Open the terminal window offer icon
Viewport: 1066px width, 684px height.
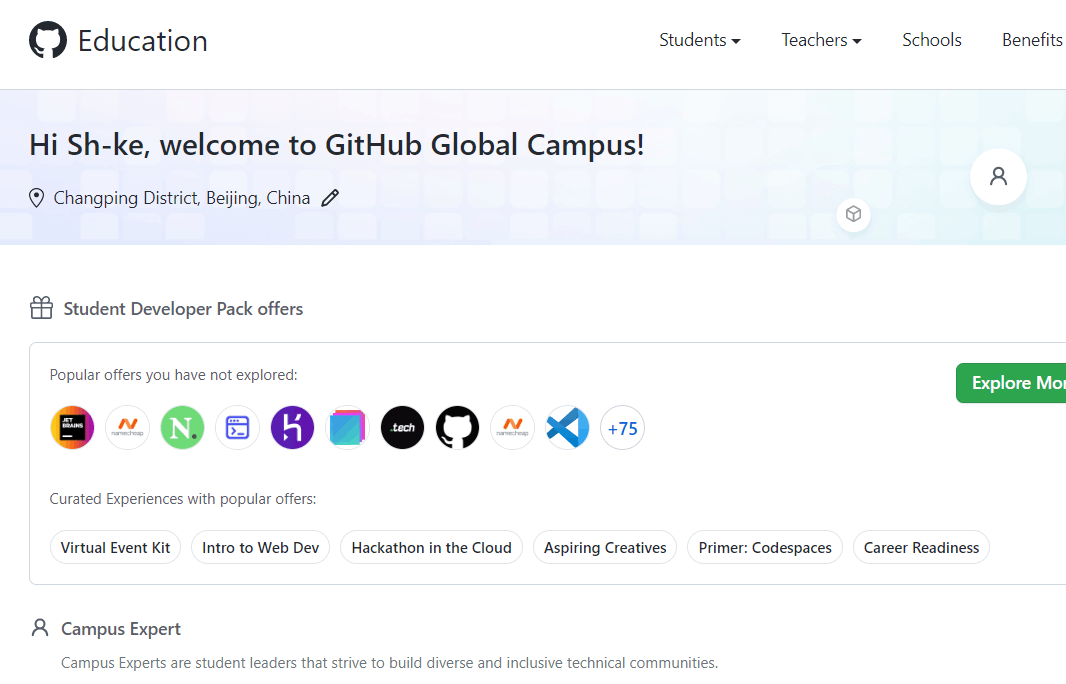coord(237,428)
